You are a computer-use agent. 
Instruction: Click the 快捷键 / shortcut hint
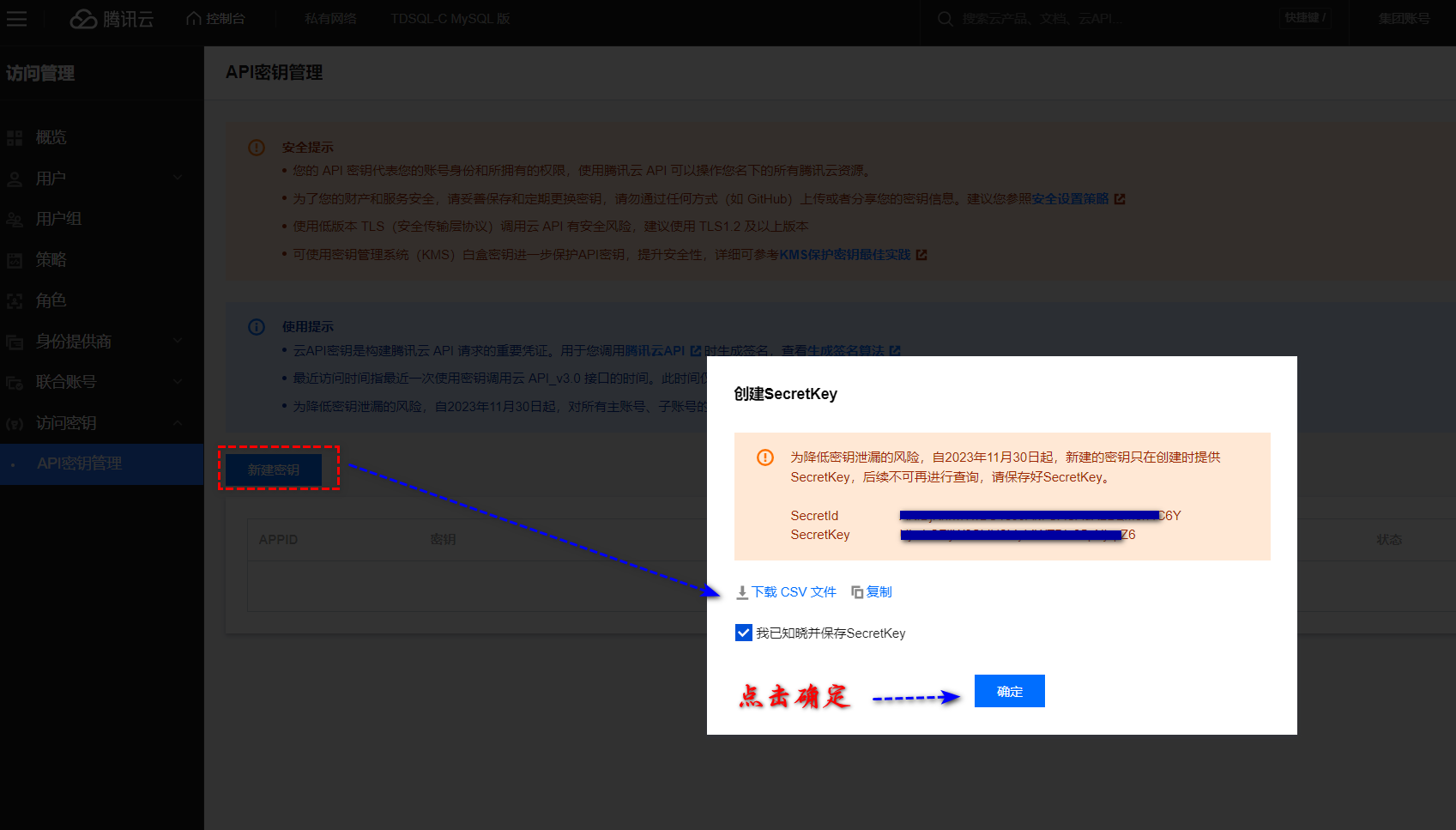[1305, 18]
